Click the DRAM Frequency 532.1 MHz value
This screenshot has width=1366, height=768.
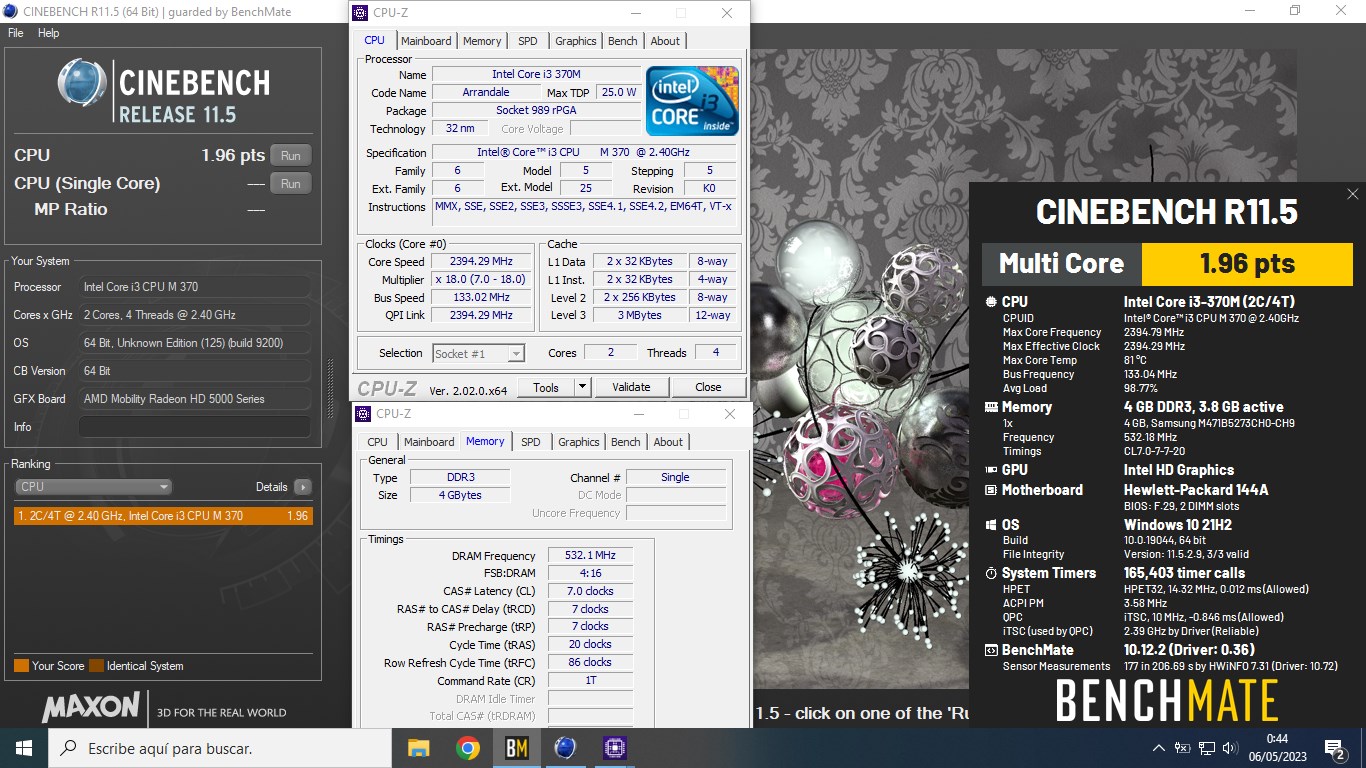pos(590,555)
